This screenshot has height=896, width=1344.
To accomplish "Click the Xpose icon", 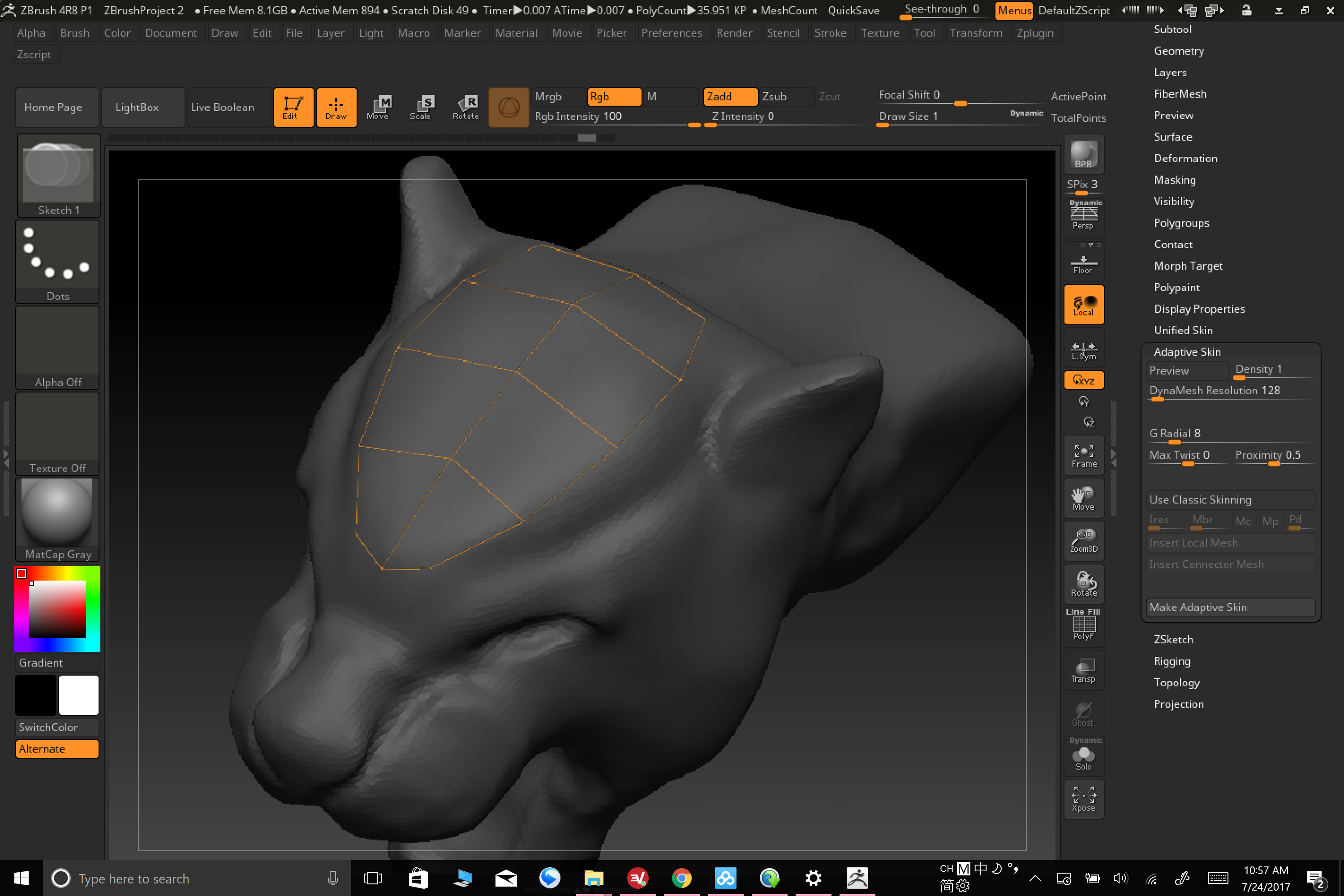I will 1083,798.
